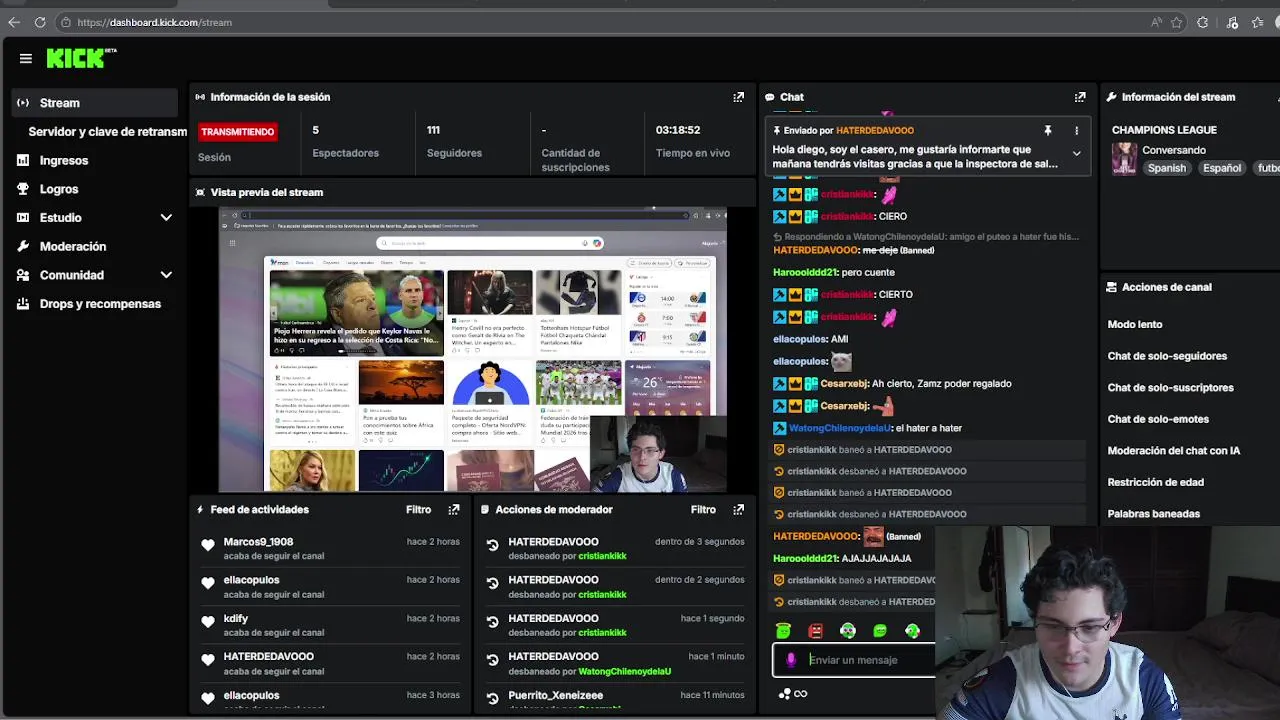Click the CHAMPIONS LEAGUE stream title
This screenshot has height=720, width=1280.
[x=1164, y=130]
